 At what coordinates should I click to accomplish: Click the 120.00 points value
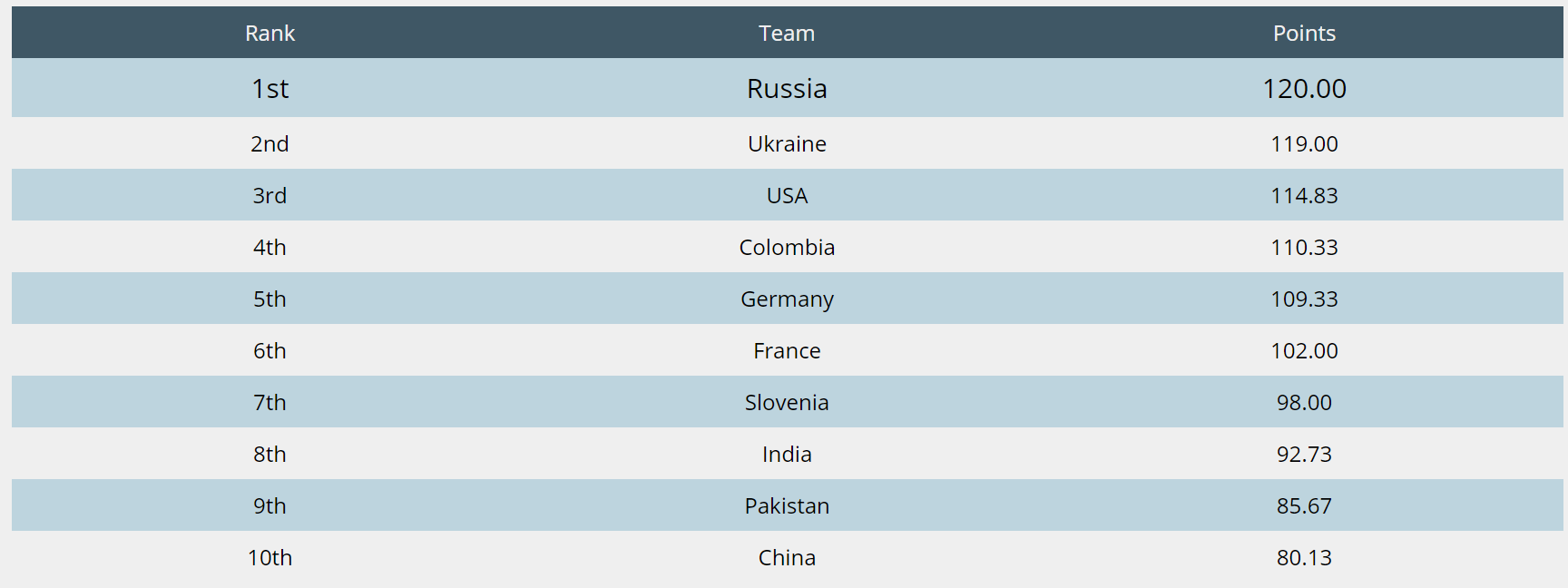click(x=1304, y=88)
